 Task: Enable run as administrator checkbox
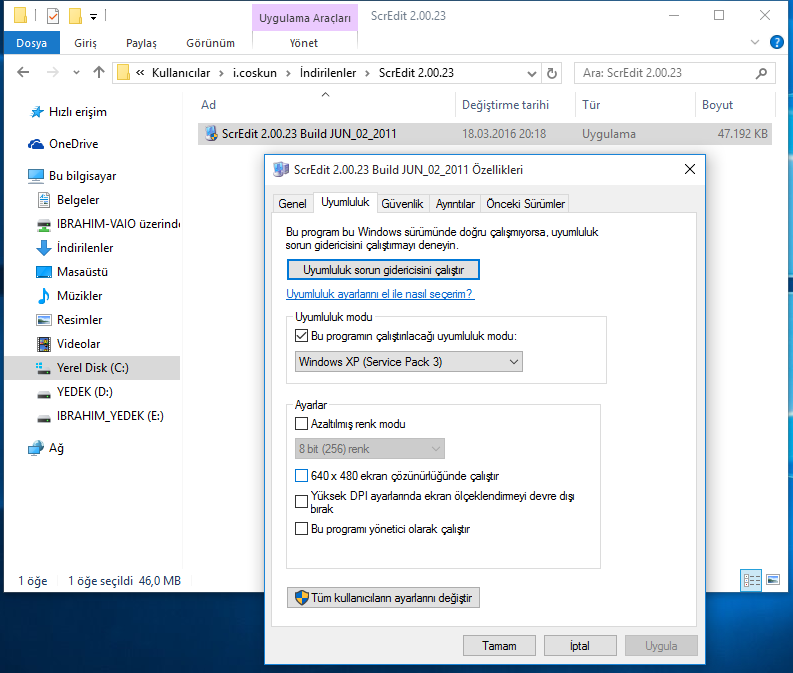301,529
